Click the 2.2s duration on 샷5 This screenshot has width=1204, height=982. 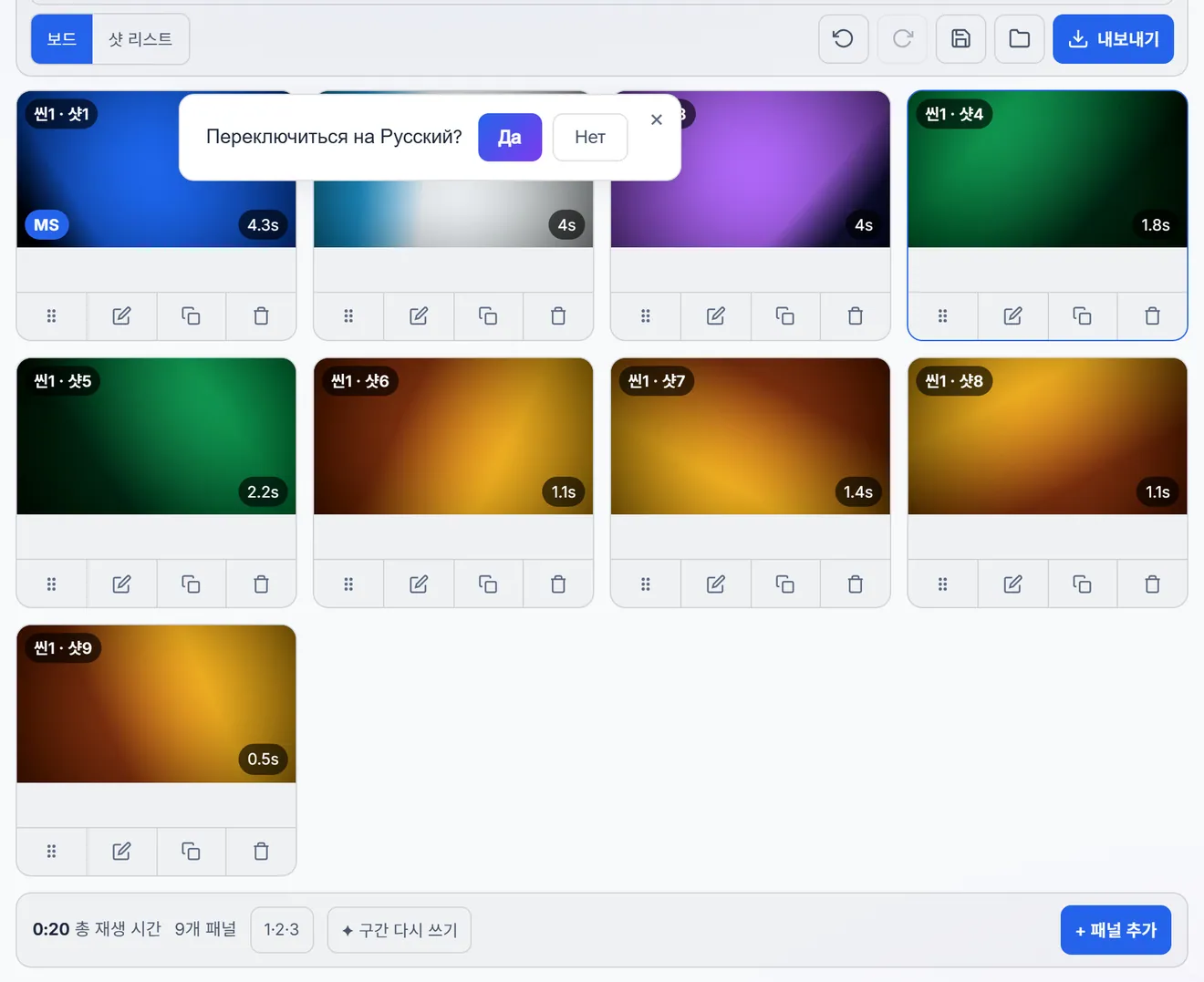point(263,492)
